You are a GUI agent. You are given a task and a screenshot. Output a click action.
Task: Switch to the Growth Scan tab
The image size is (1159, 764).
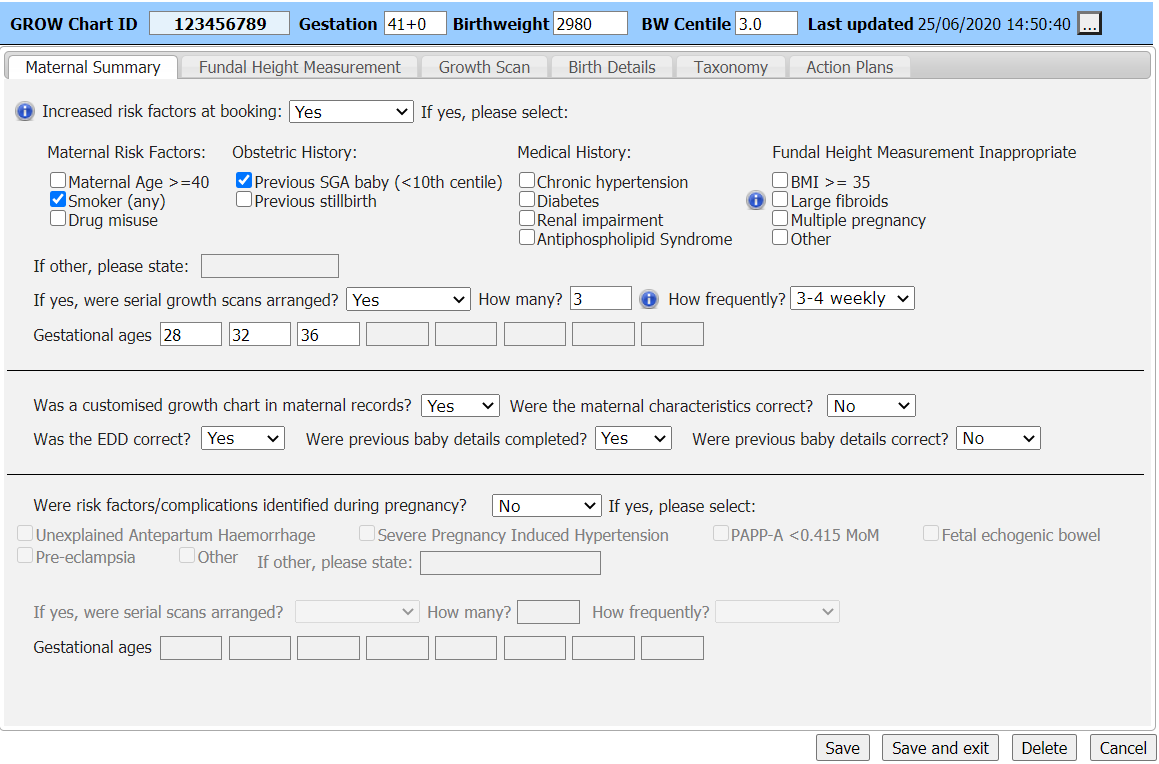coord(484,66)
